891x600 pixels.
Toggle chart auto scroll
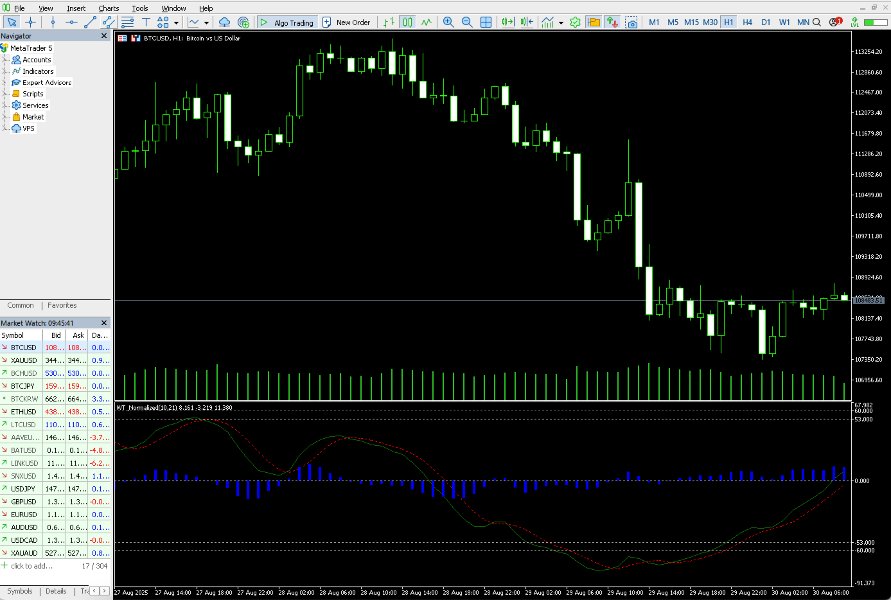[507, 22]
